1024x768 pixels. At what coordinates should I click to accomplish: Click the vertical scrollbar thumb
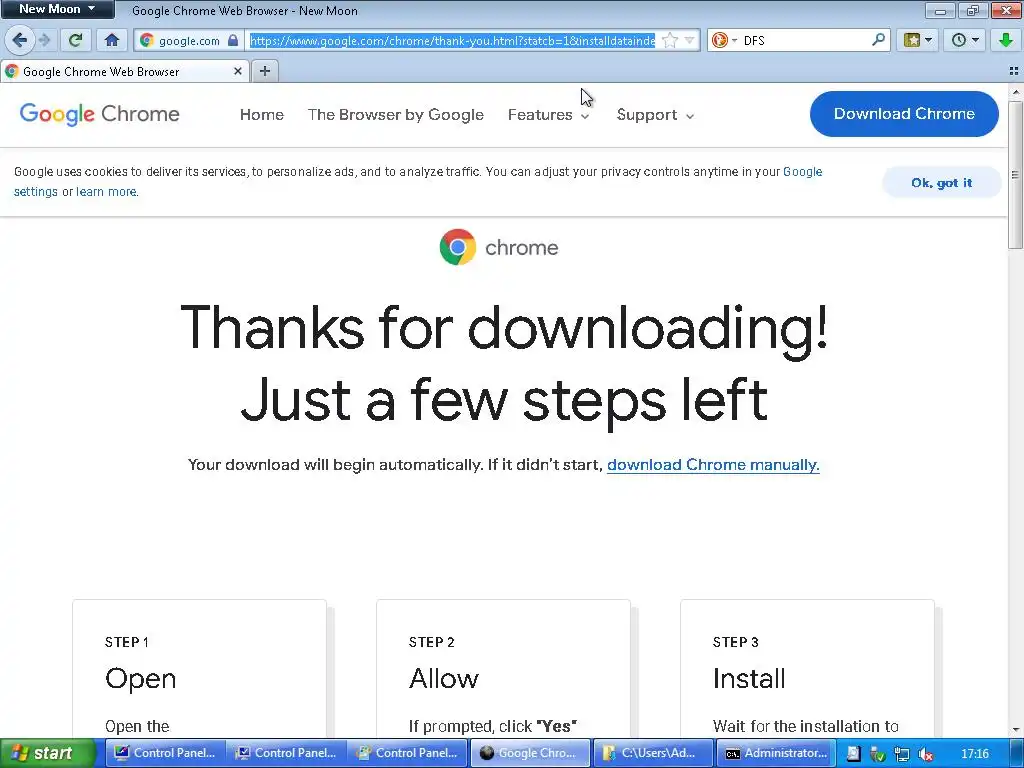coord(1015,174)
